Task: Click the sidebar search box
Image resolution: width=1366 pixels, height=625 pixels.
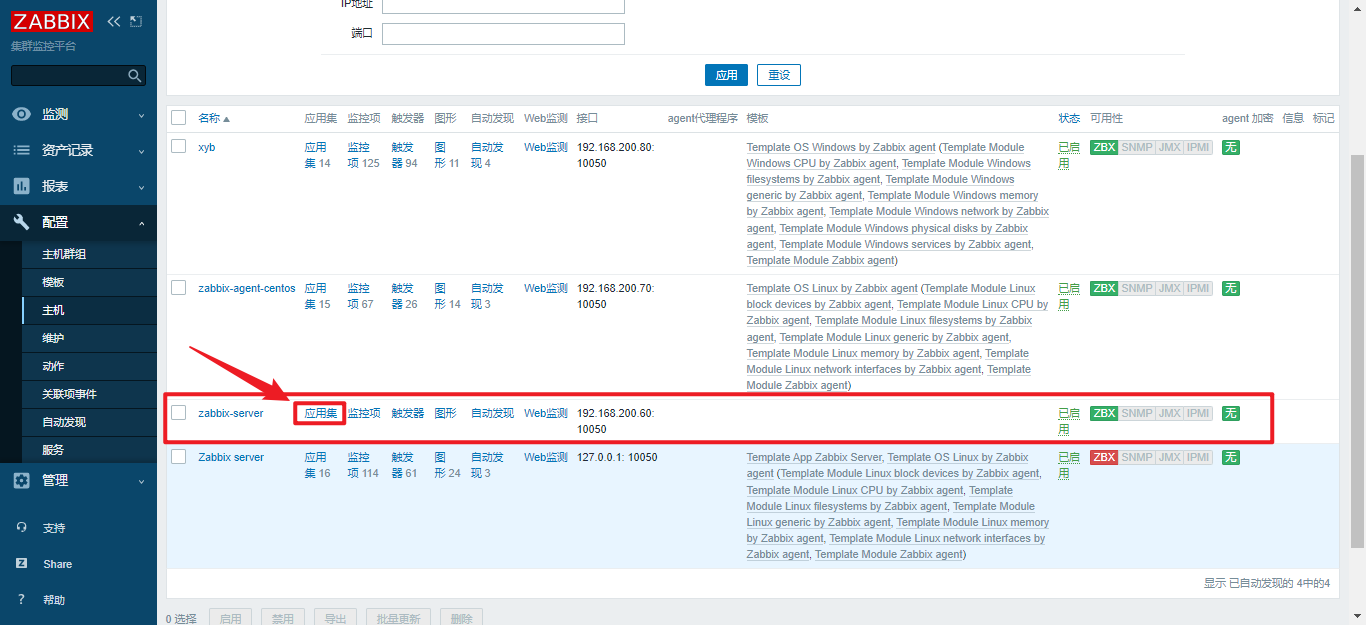Action: (78, 76)
